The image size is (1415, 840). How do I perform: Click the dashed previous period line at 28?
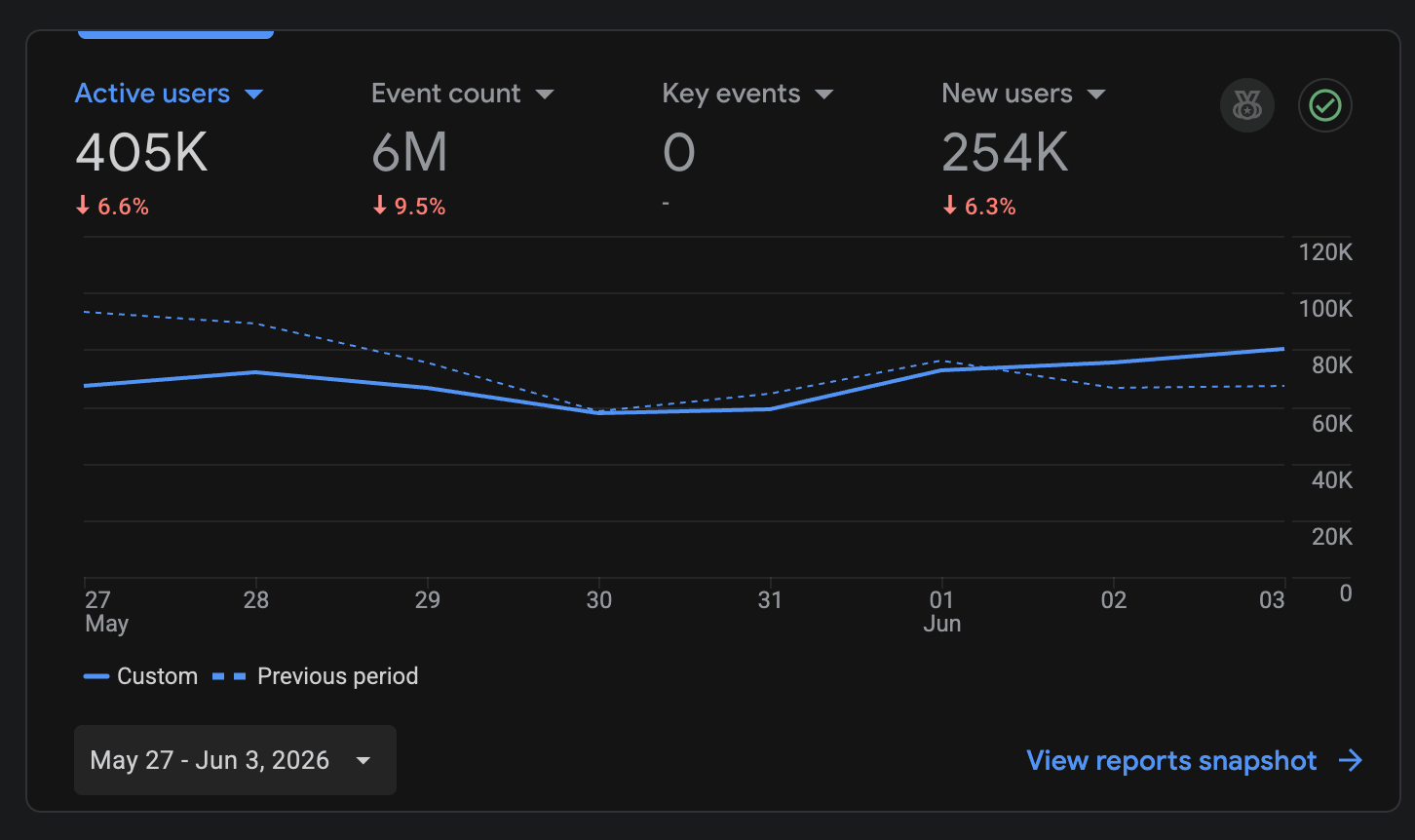click(255, 324)
